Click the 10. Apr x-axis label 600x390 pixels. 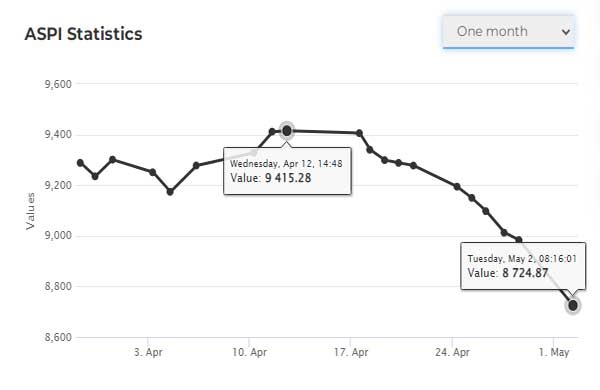[249, 352]
